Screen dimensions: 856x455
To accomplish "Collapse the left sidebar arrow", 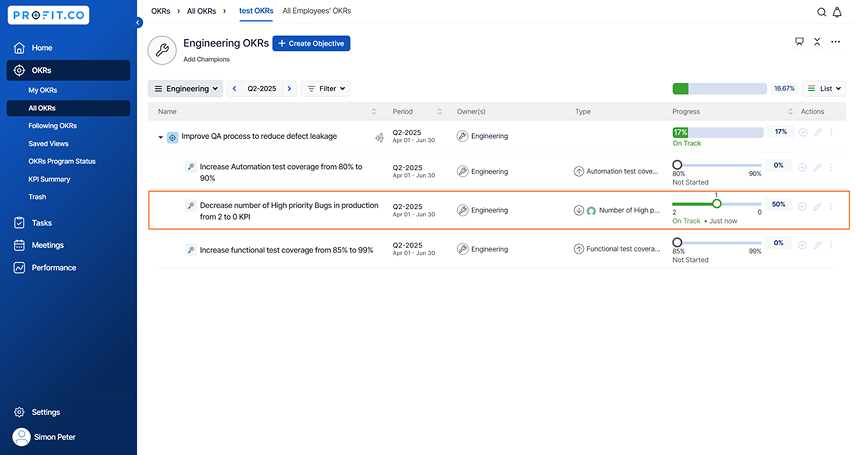I will (138, 22).
